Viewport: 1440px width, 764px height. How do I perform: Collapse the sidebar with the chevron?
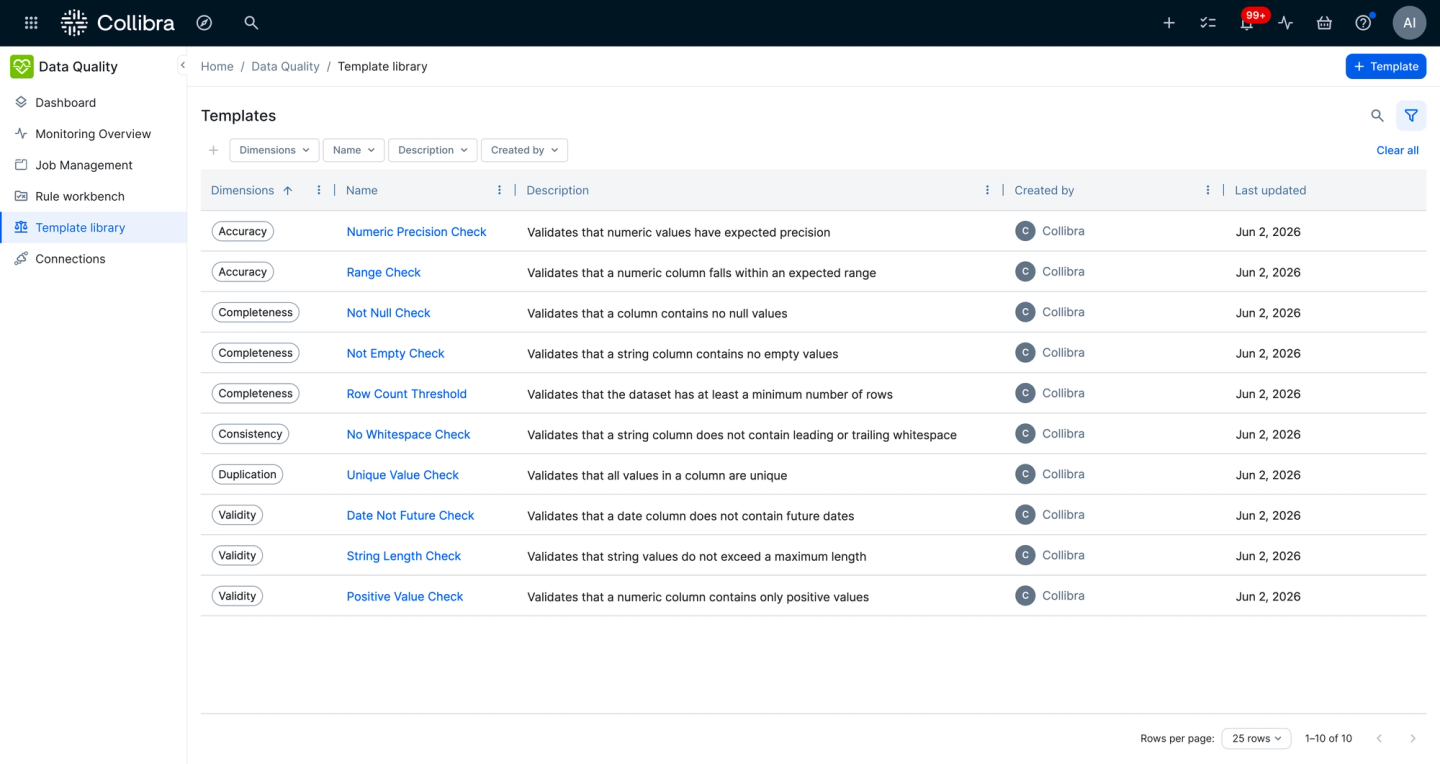click(182, 65)
